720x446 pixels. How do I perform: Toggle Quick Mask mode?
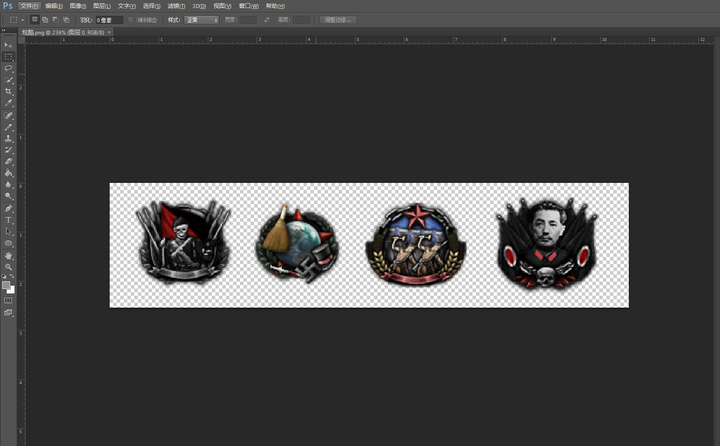coord(8,300)
